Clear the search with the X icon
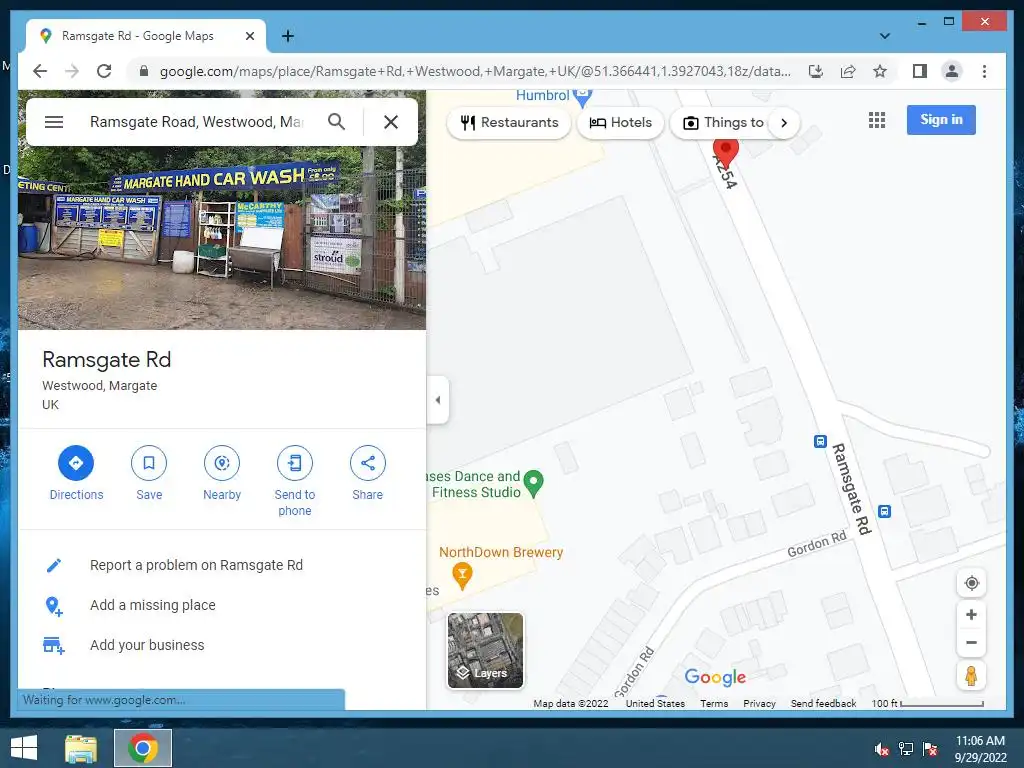The width and height of the screenshot is (1024, 768). click(391, 122)
